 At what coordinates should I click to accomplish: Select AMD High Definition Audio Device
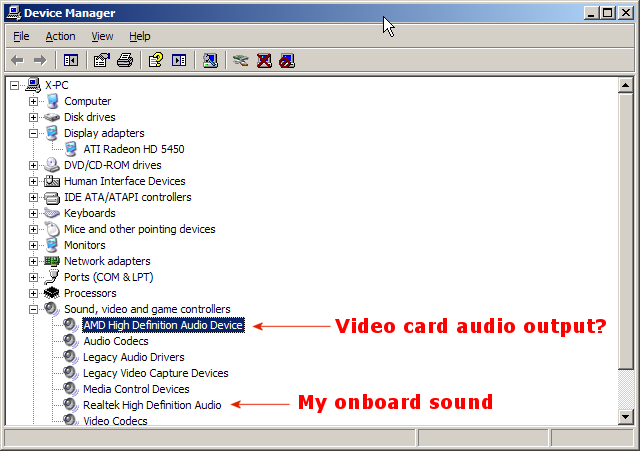162,325
